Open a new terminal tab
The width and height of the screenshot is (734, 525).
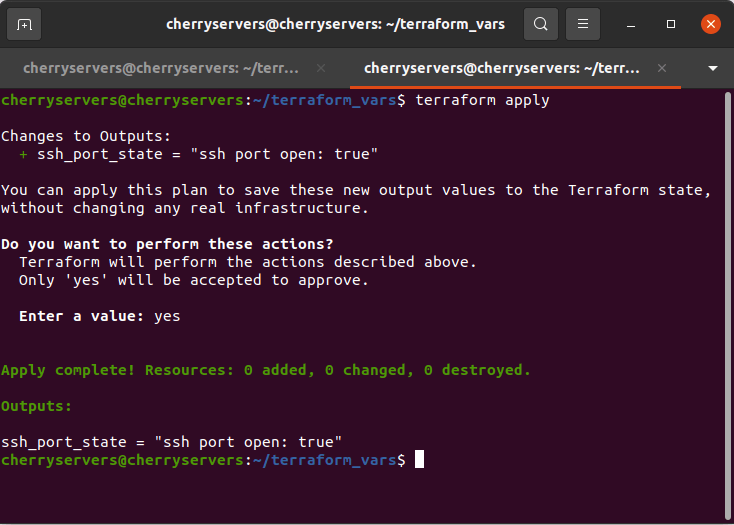25,24
